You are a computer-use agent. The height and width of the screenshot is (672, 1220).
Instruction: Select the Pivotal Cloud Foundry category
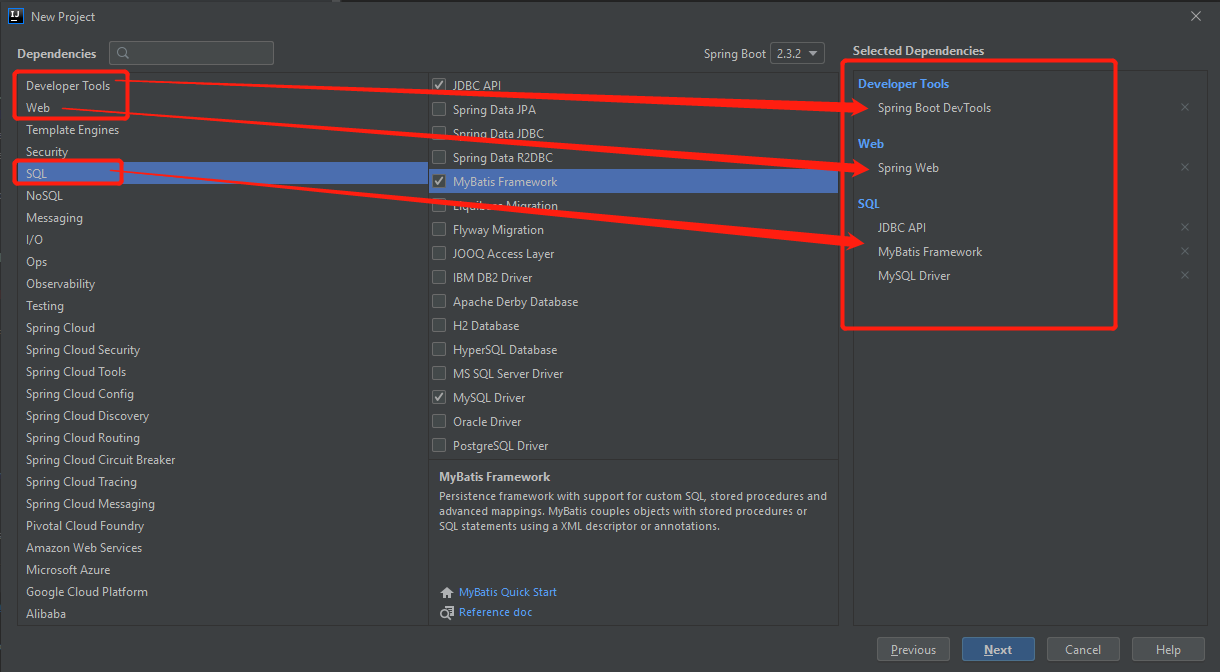point(222,526)
